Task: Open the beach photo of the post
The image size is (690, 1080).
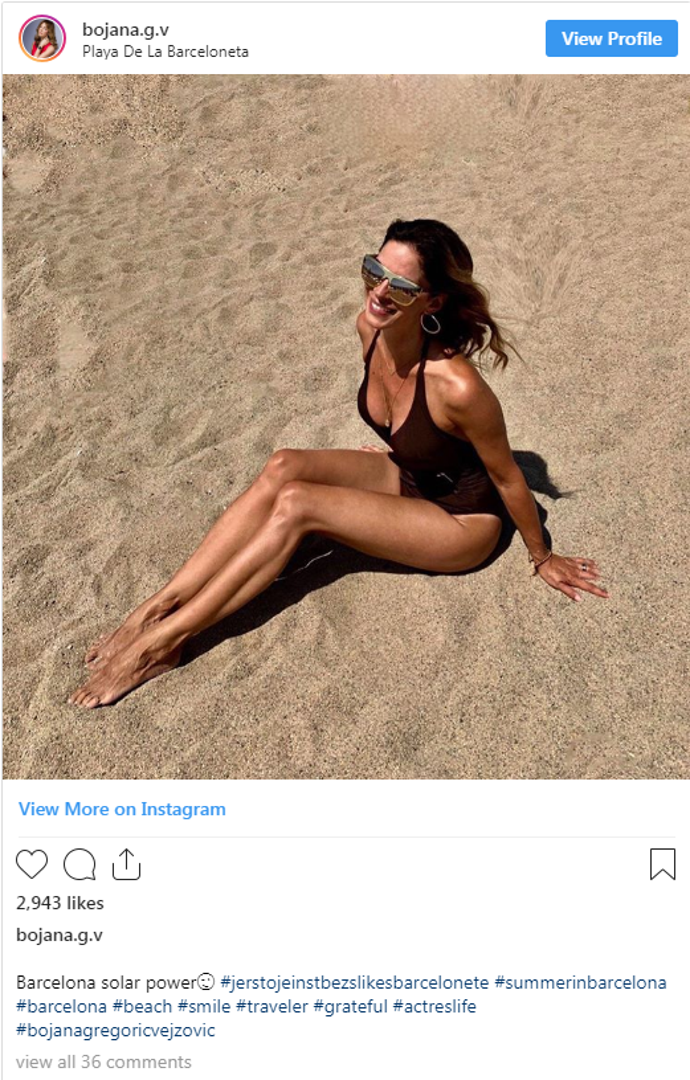Action: point(346,426)
